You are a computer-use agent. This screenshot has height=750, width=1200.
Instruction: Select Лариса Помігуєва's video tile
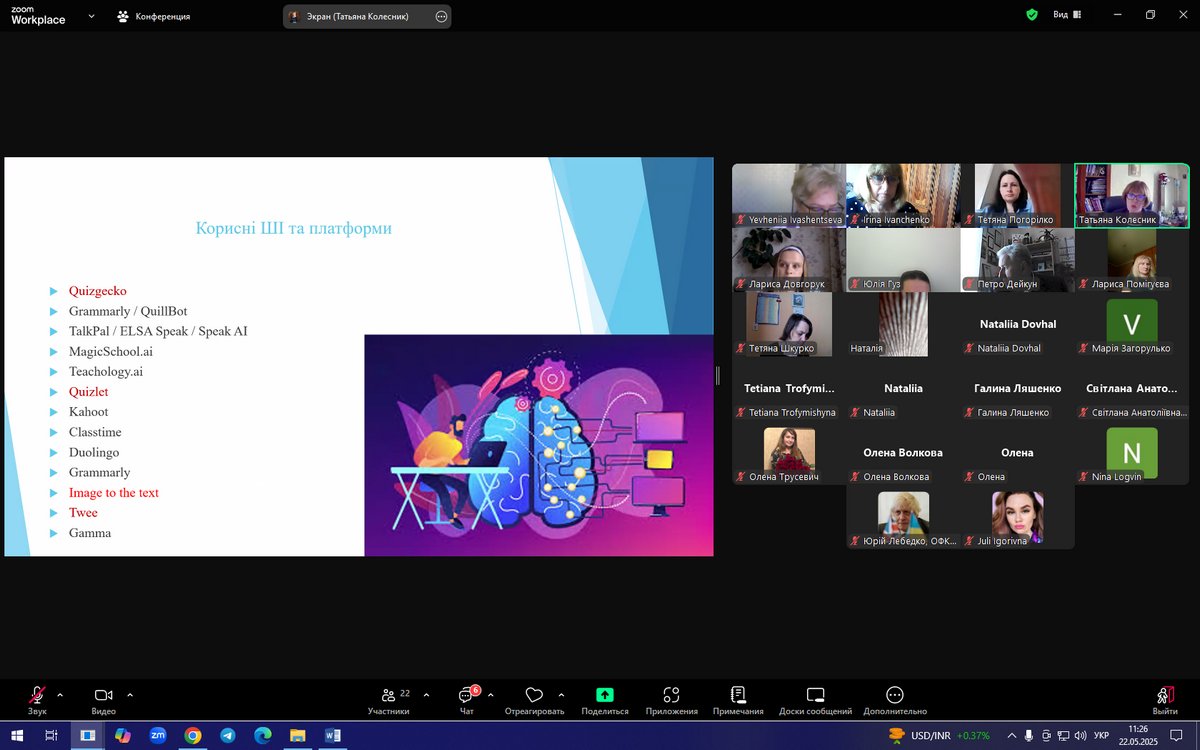1132,260
